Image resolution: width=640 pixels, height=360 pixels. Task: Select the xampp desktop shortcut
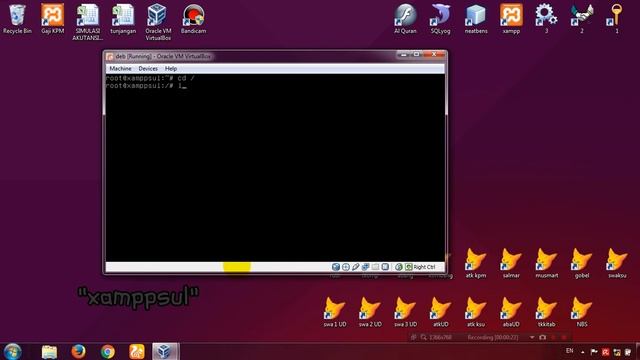coord(511,19)
